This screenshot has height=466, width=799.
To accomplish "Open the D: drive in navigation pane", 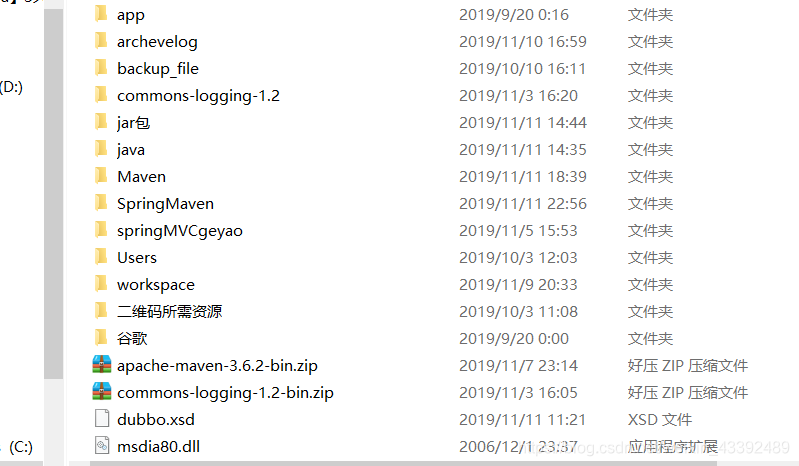I will coord(11,87).
